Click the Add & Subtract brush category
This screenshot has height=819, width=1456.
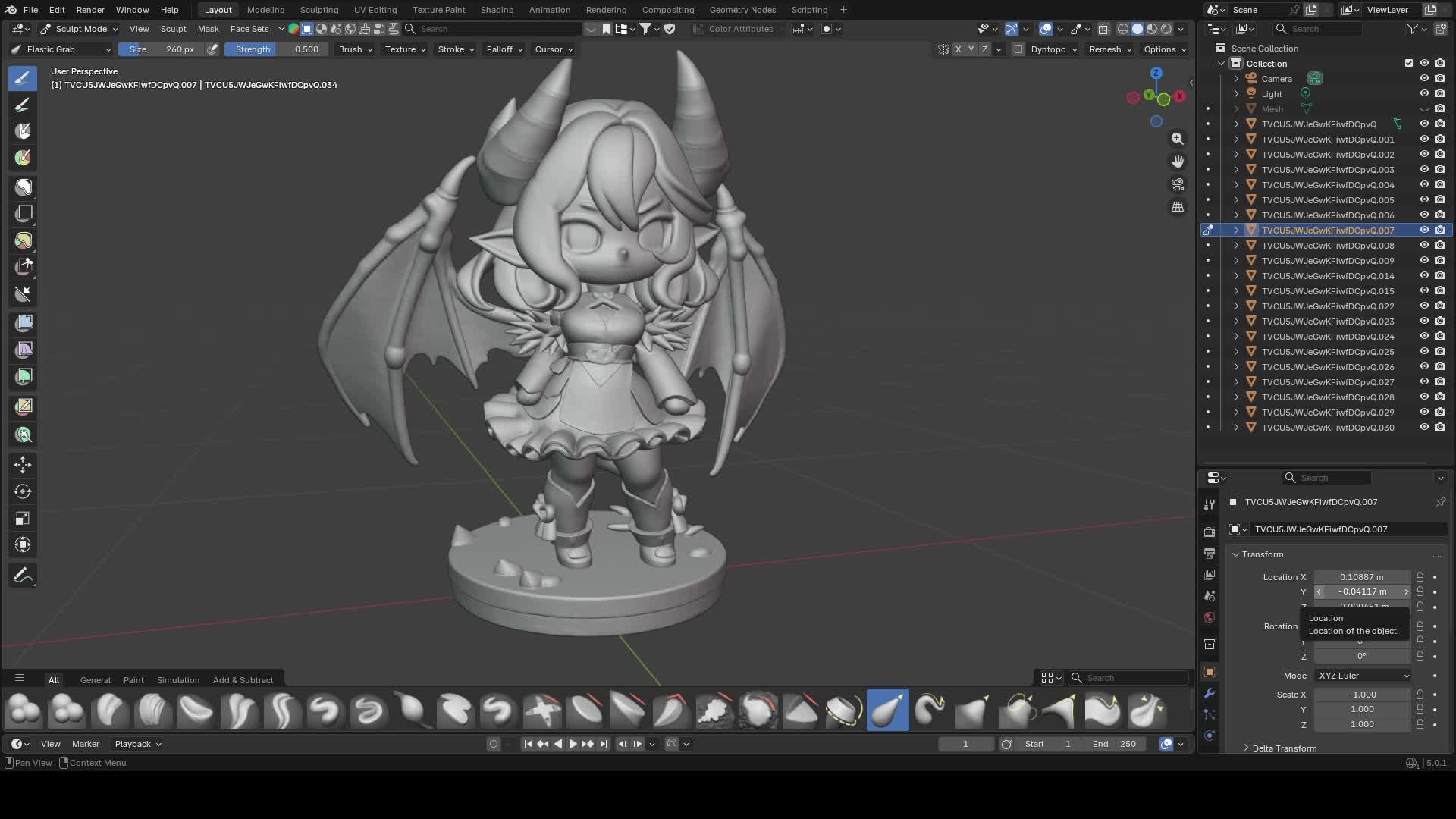(243, 680)
